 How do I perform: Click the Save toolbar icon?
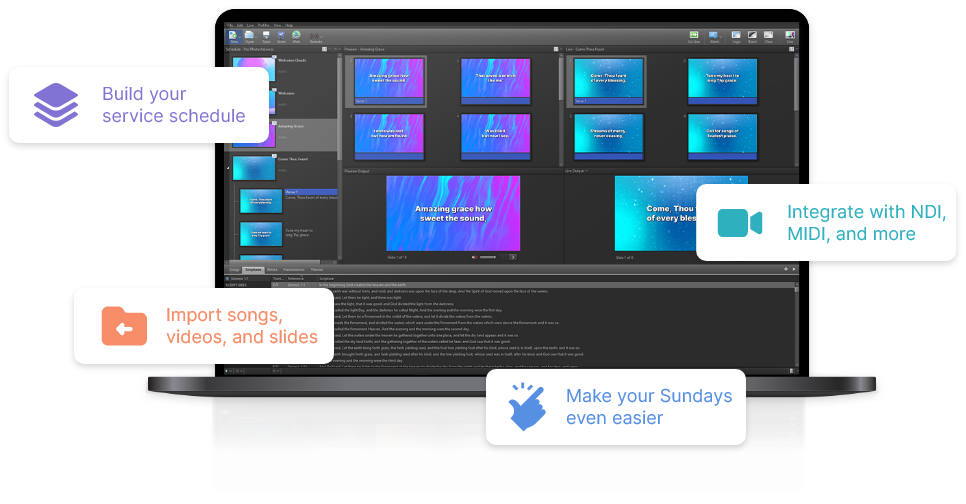click(x=266, y=36)
